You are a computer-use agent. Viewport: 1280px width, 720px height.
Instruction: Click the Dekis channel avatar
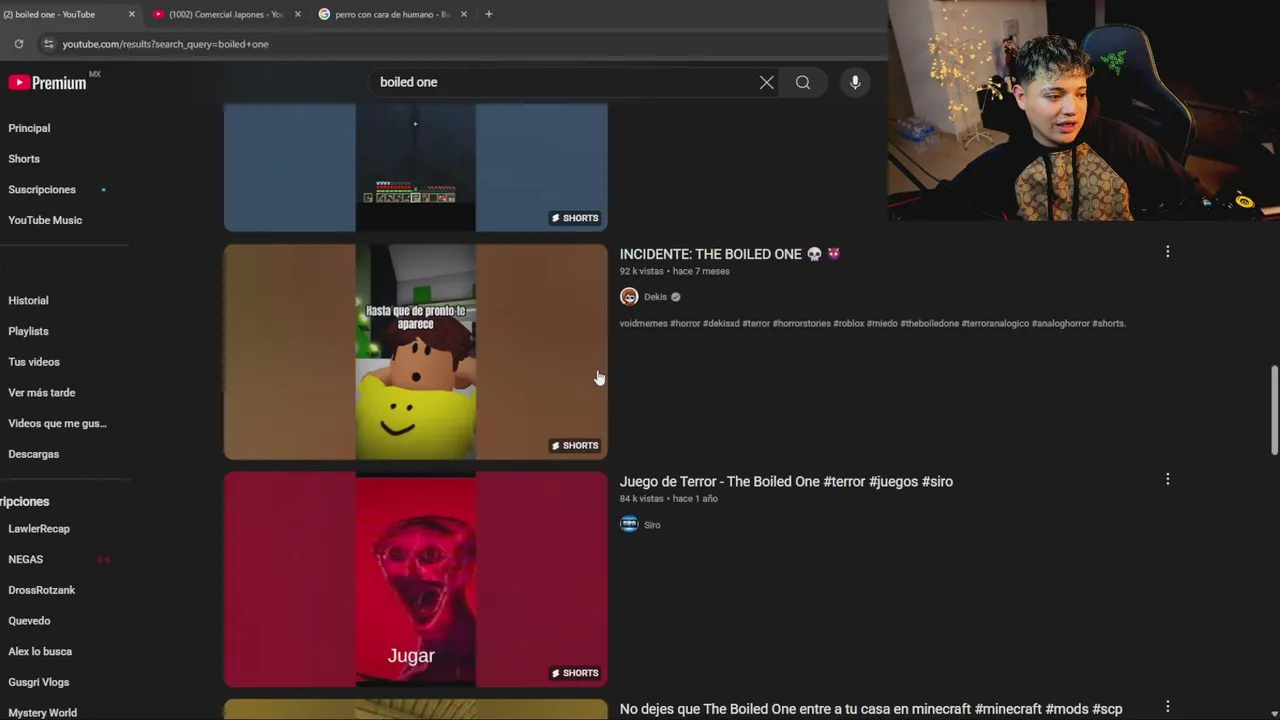(629, 296)
